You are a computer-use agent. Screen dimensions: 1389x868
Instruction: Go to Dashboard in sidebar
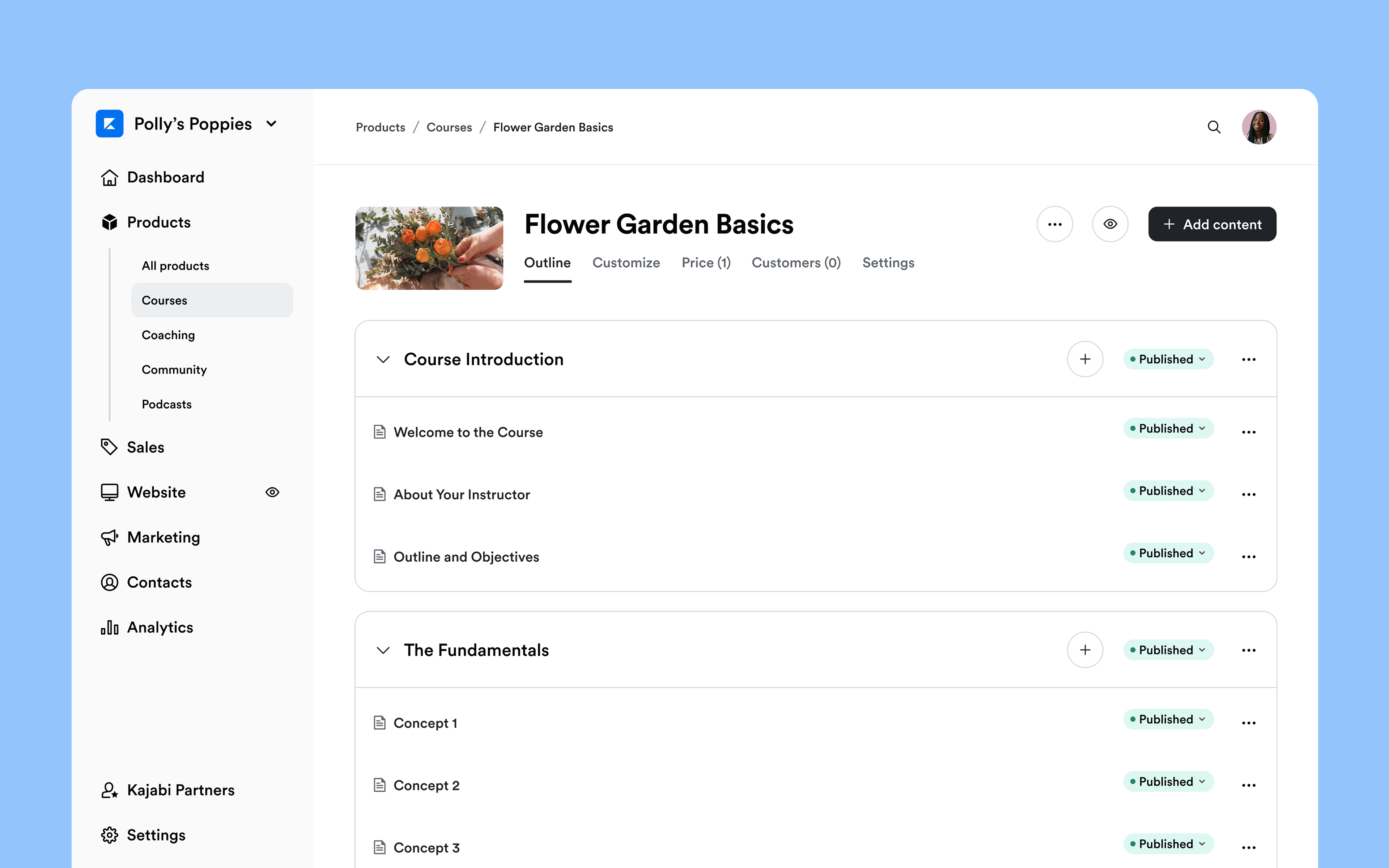tap(166, 177)
